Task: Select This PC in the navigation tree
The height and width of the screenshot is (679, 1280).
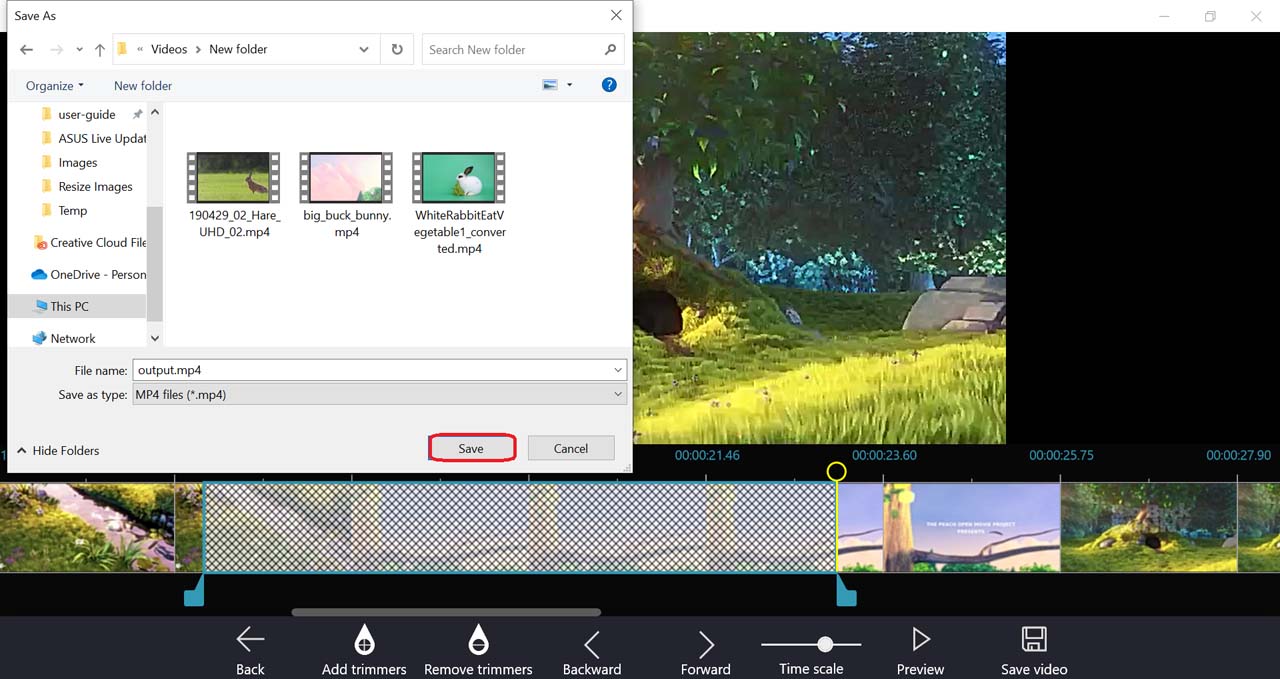Action: click(x=69, y=306)
